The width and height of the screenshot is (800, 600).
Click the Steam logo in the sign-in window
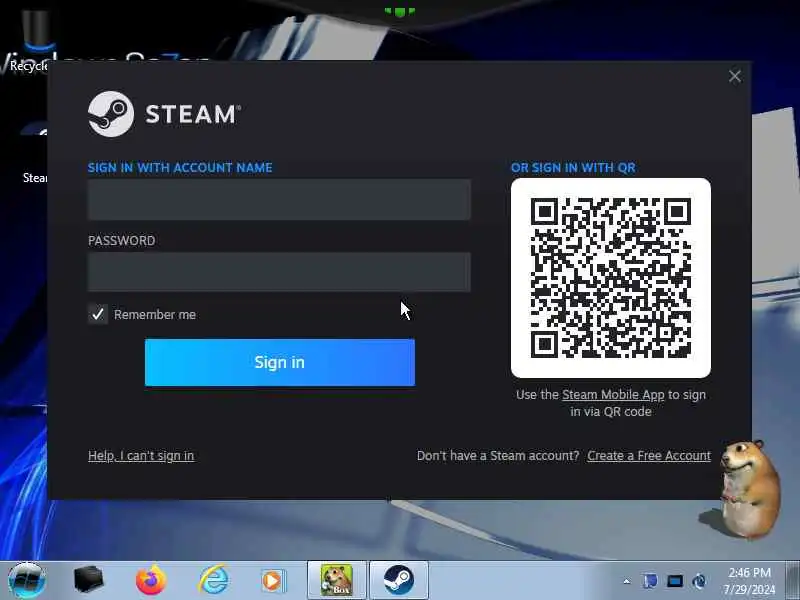tap(163, 114)
